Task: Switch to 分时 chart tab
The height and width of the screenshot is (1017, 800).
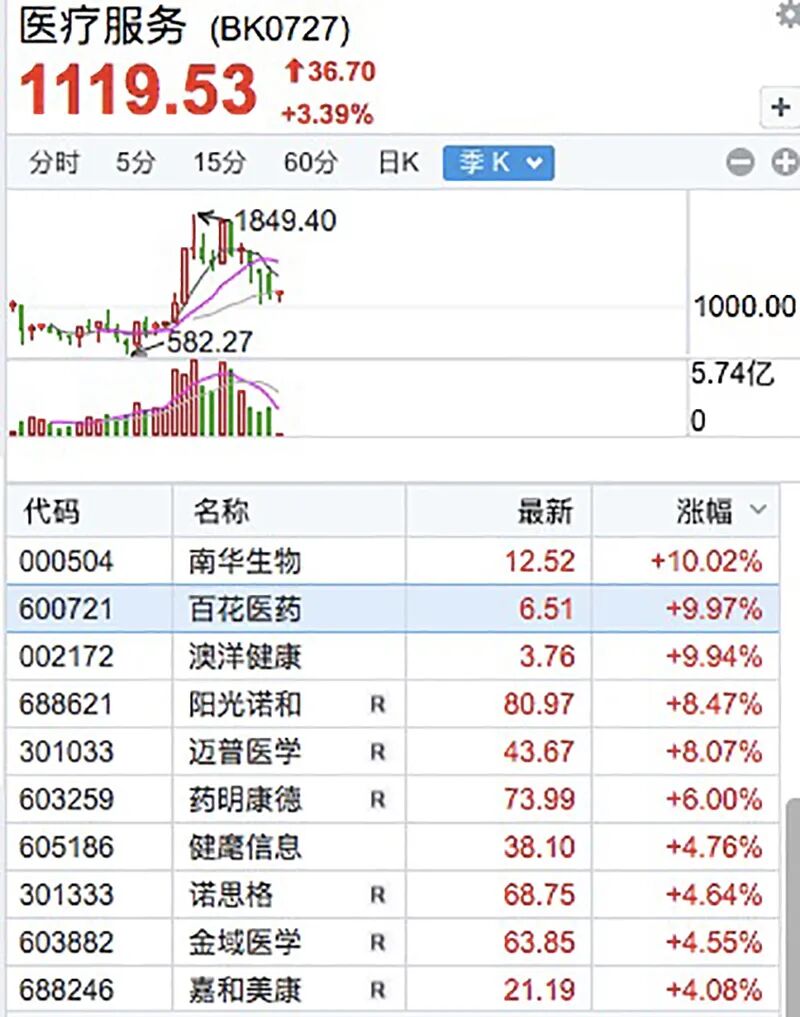Action: 54,162
